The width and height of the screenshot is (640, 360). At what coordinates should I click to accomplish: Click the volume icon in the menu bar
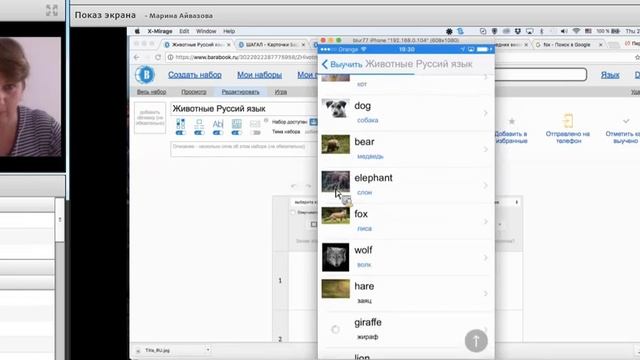coord(564,31)
